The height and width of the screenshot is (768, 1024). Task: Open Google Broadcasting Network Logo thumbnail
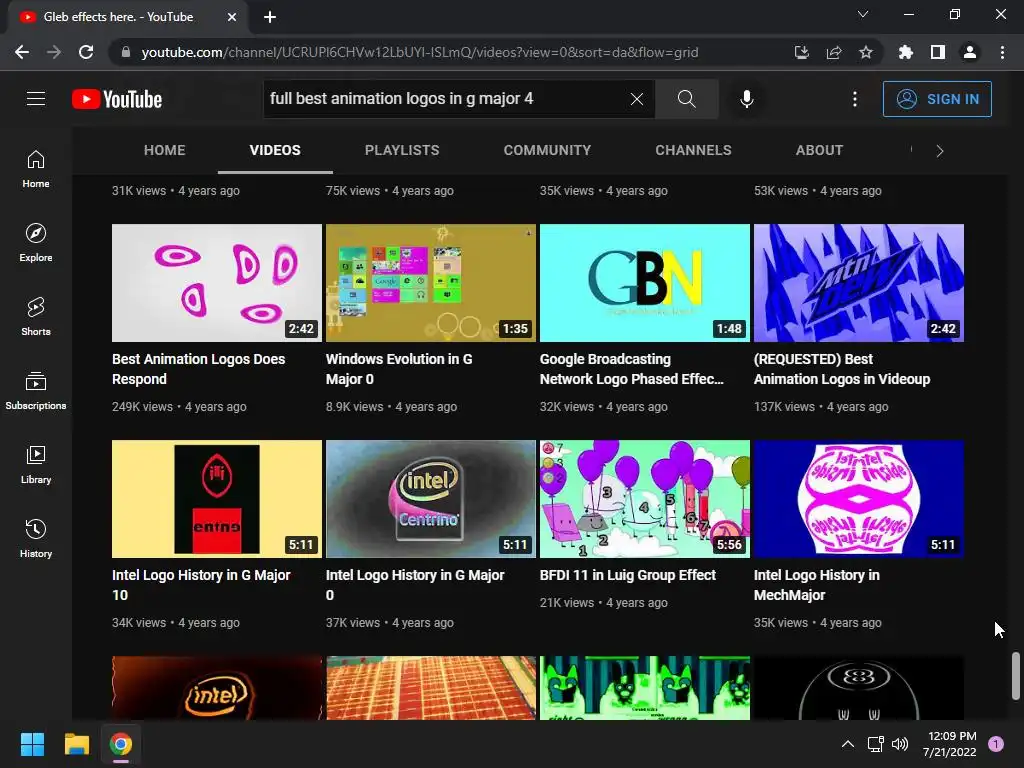coord(645,283)
